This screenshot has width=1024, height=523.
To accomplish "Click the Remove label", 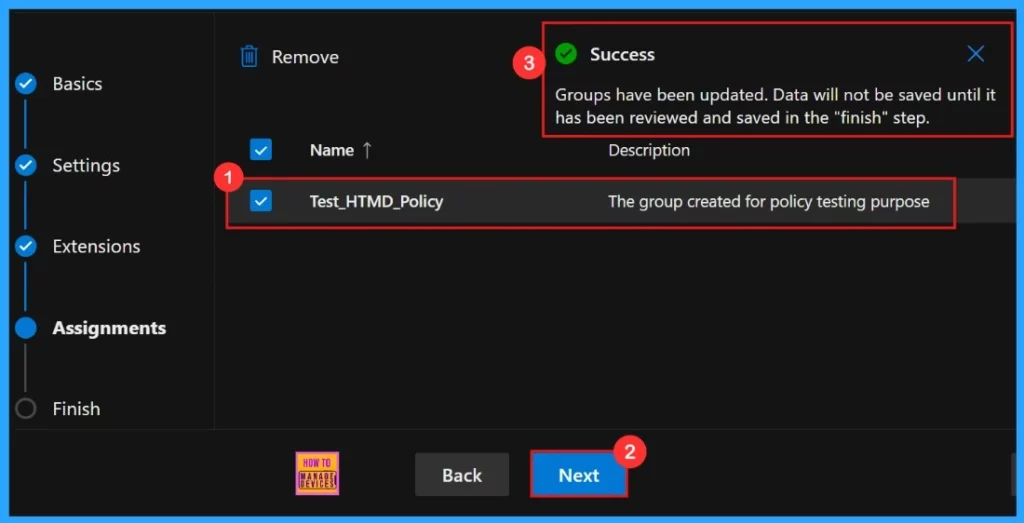I will coord(305,57).
